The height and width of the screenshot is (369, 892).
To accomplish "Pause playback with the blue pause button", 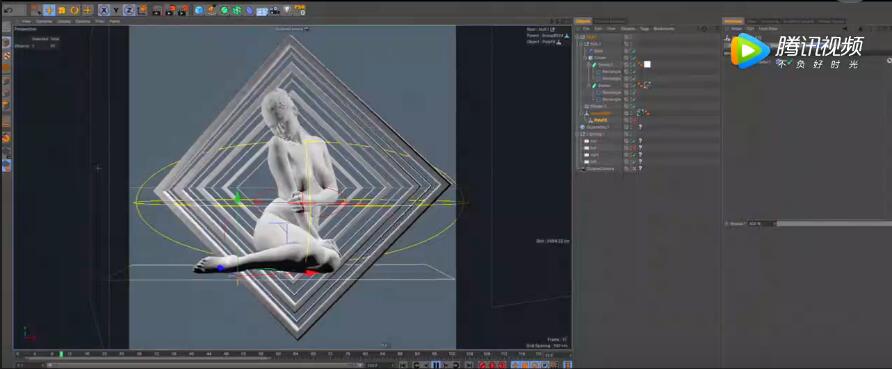I will point(436,365).
